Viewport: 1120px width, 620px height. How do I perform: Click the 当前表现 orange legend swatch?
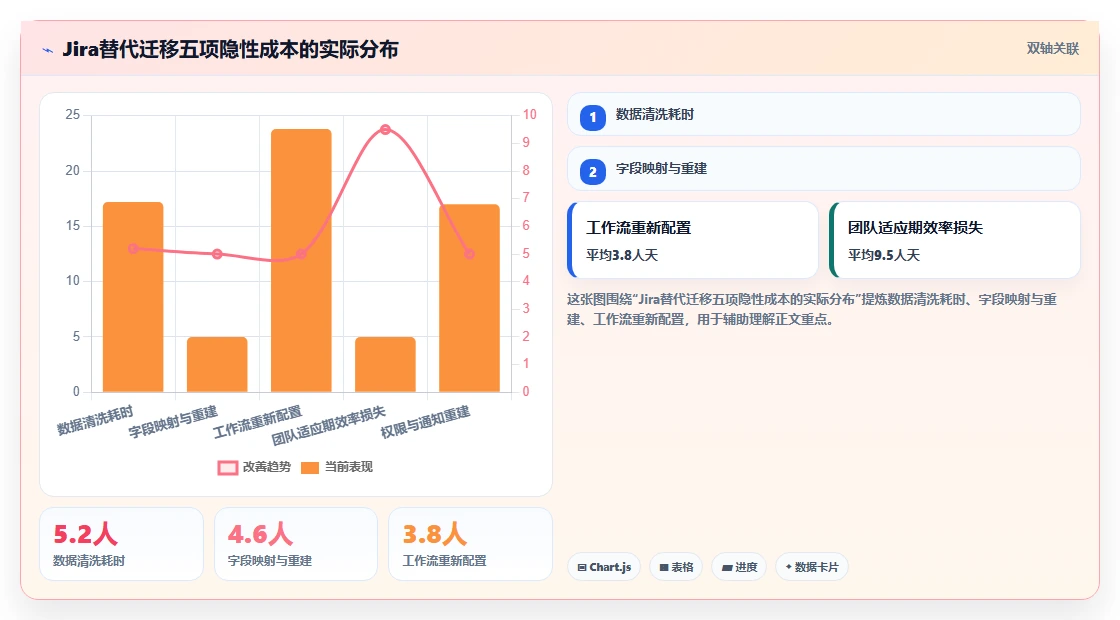[x=310, y=468]
